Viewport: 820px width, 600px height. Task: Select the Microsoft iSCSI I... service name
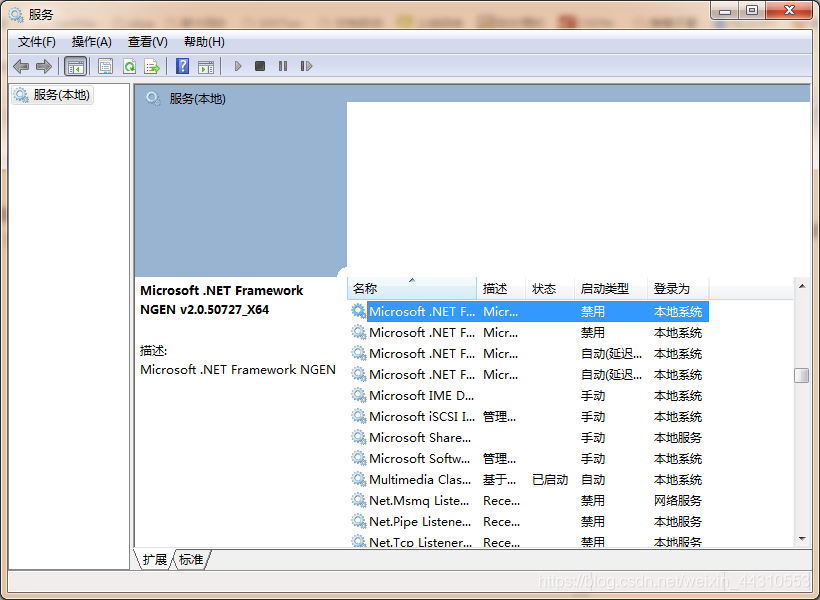pos(422,416)
